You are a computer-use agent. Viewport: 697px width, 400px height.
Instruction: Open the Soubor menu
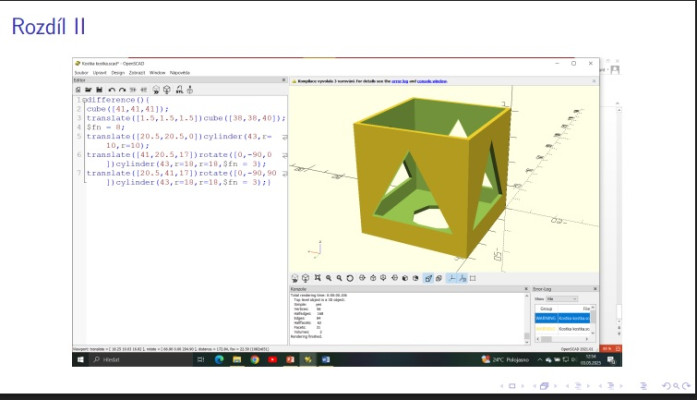(x=81, y=72)
